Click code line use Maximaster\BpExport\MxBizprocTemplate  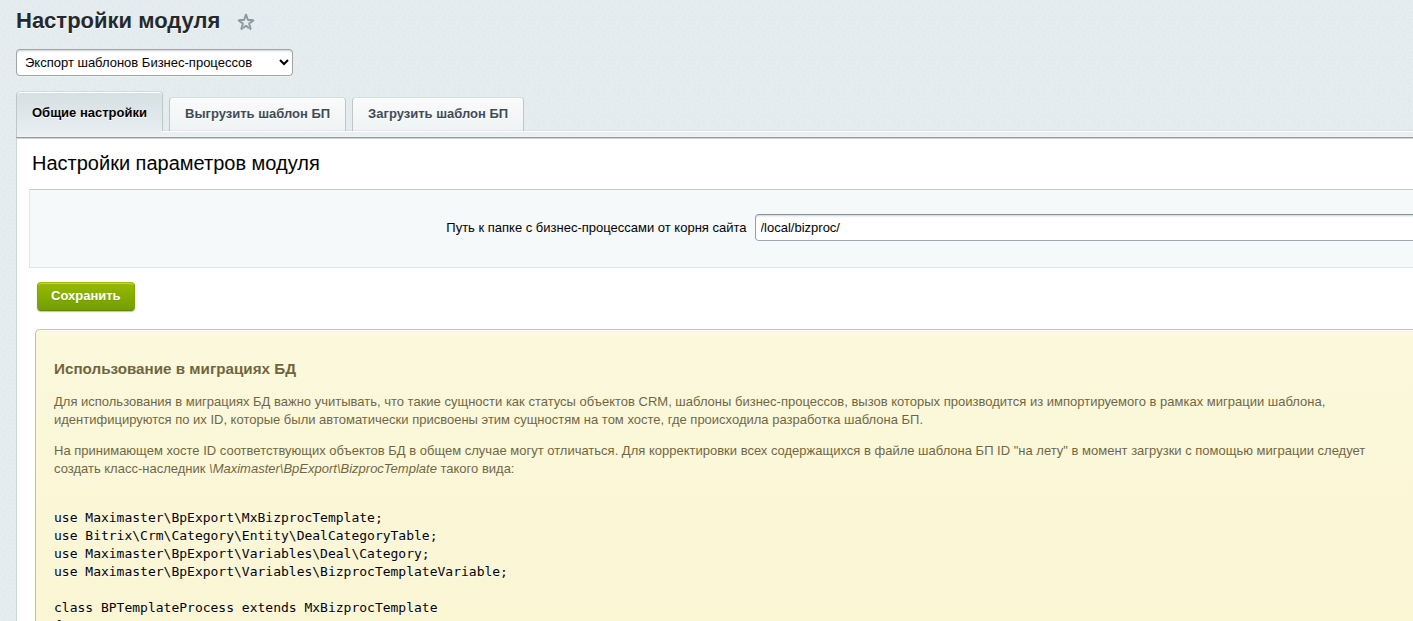coord(218,518)
